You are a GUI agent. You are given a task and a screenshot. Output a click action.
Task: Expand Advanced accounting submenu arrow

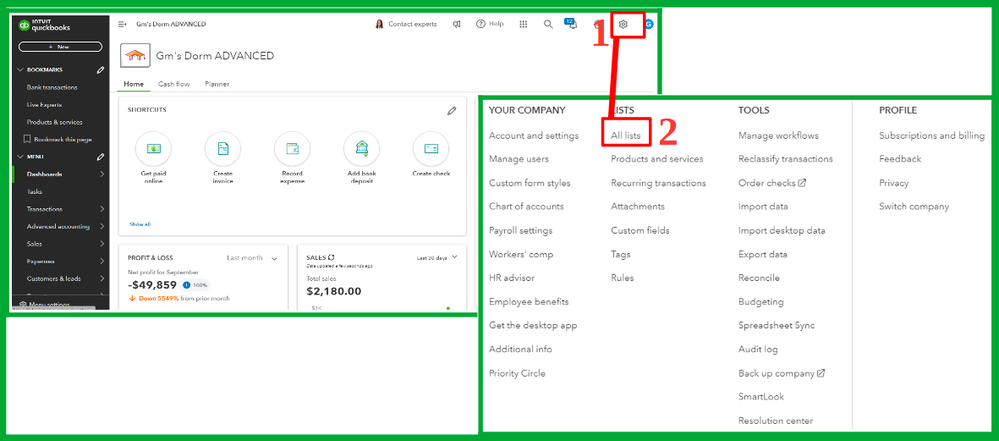click(x=102, y=226)
